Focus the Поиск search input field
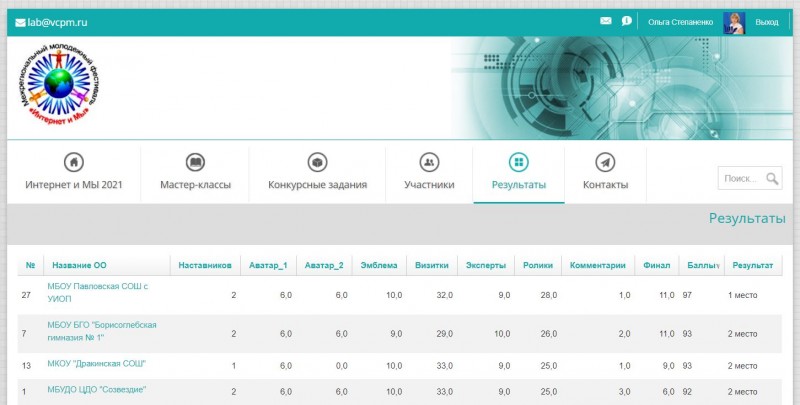Viewport: 800px width, 405px height. [740, 179]
